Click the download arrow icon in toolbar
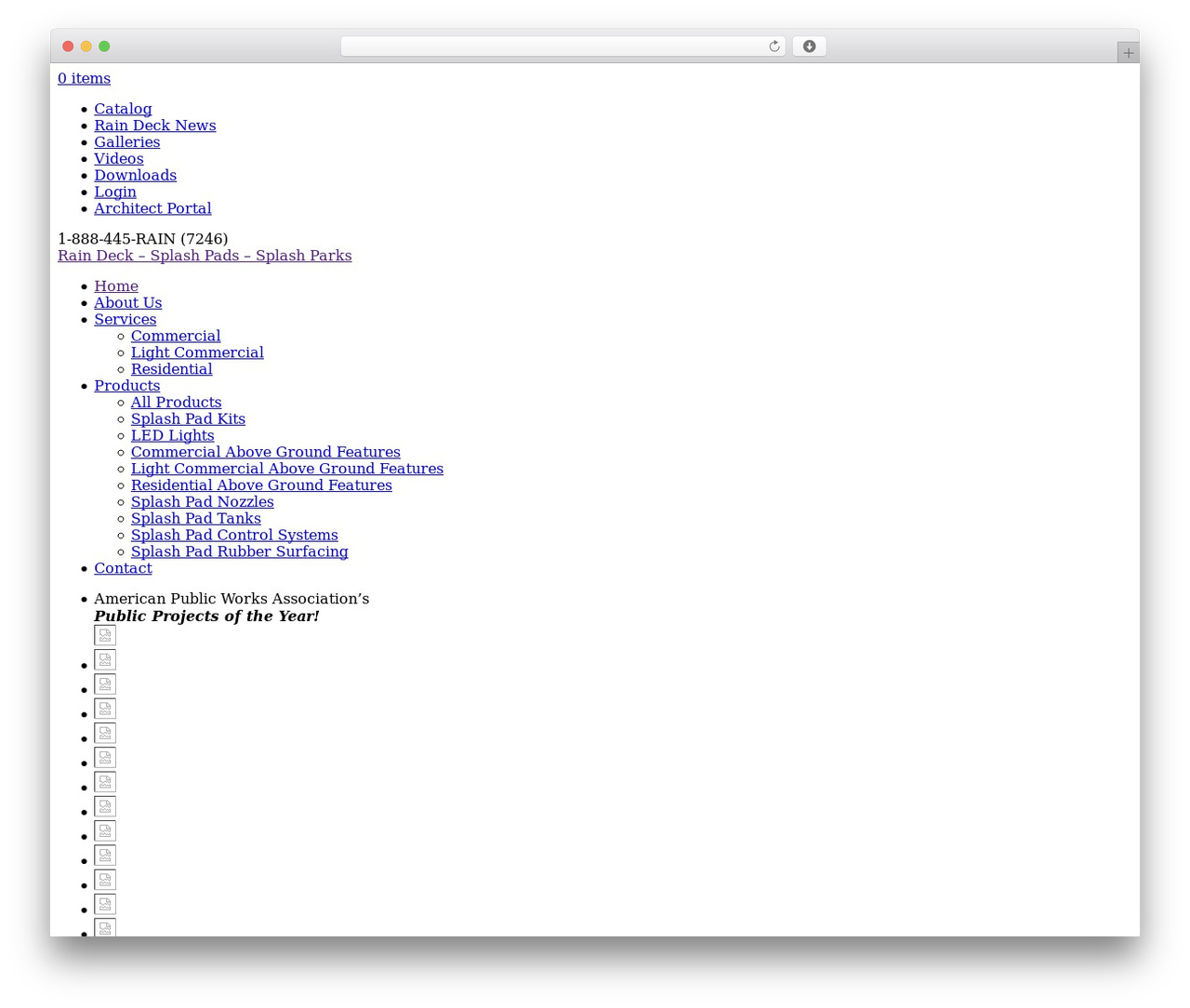Image resolution: width=1190 pixels, height=1008 pixels. point(809,46)
